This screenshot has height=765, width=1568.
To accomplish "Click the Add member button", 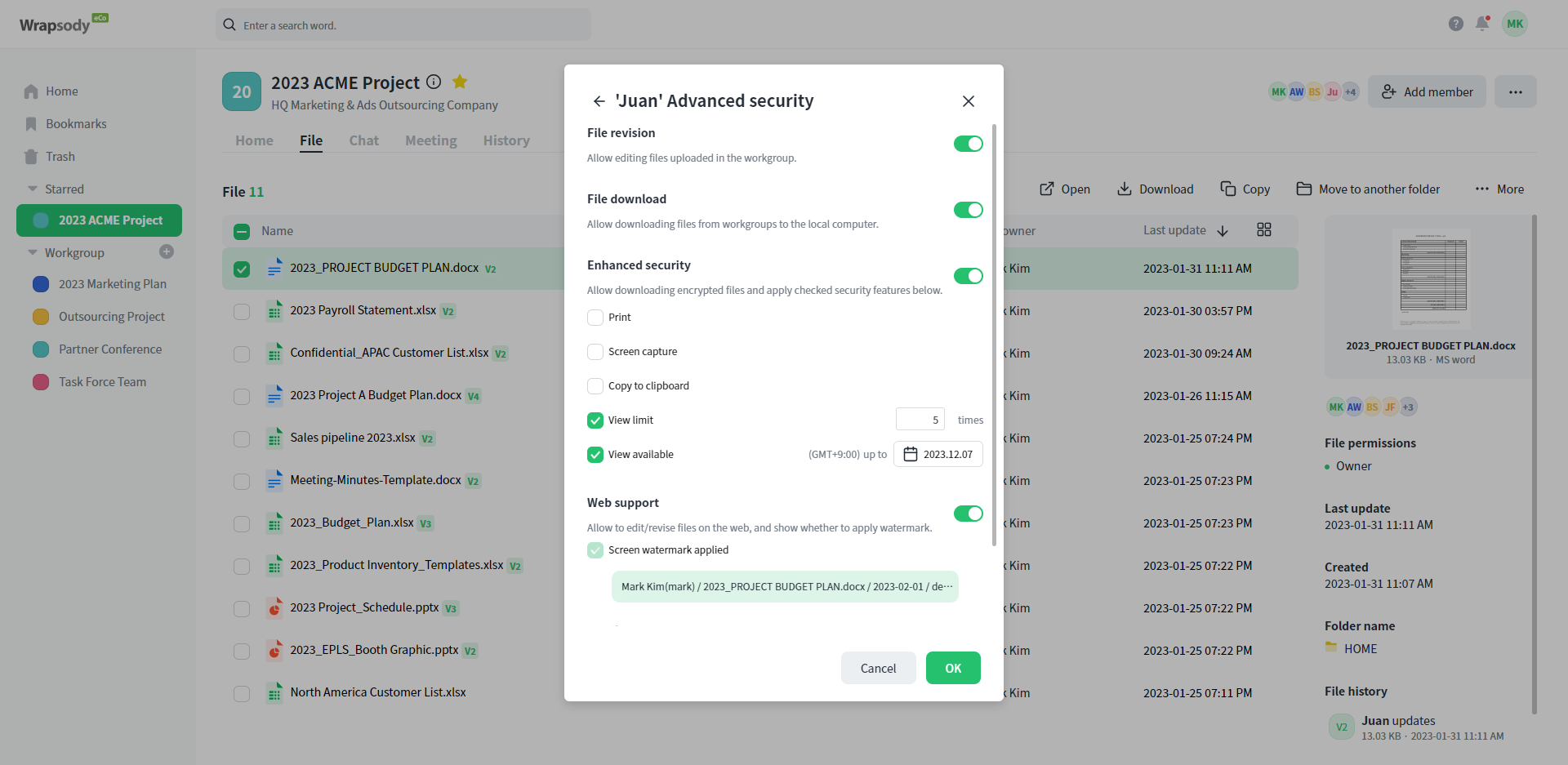I will (x=1427, y=91).
